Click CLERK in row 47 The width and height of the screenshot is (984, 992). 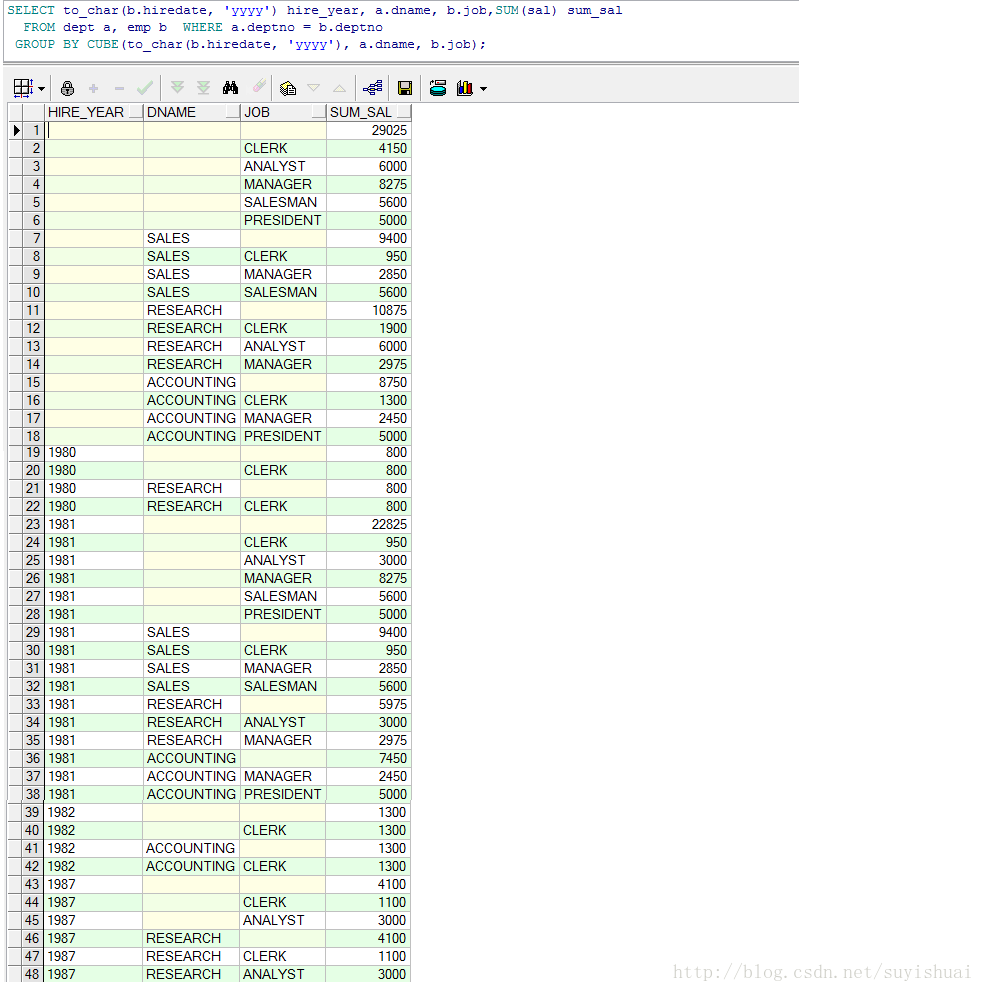pos(282,956)
